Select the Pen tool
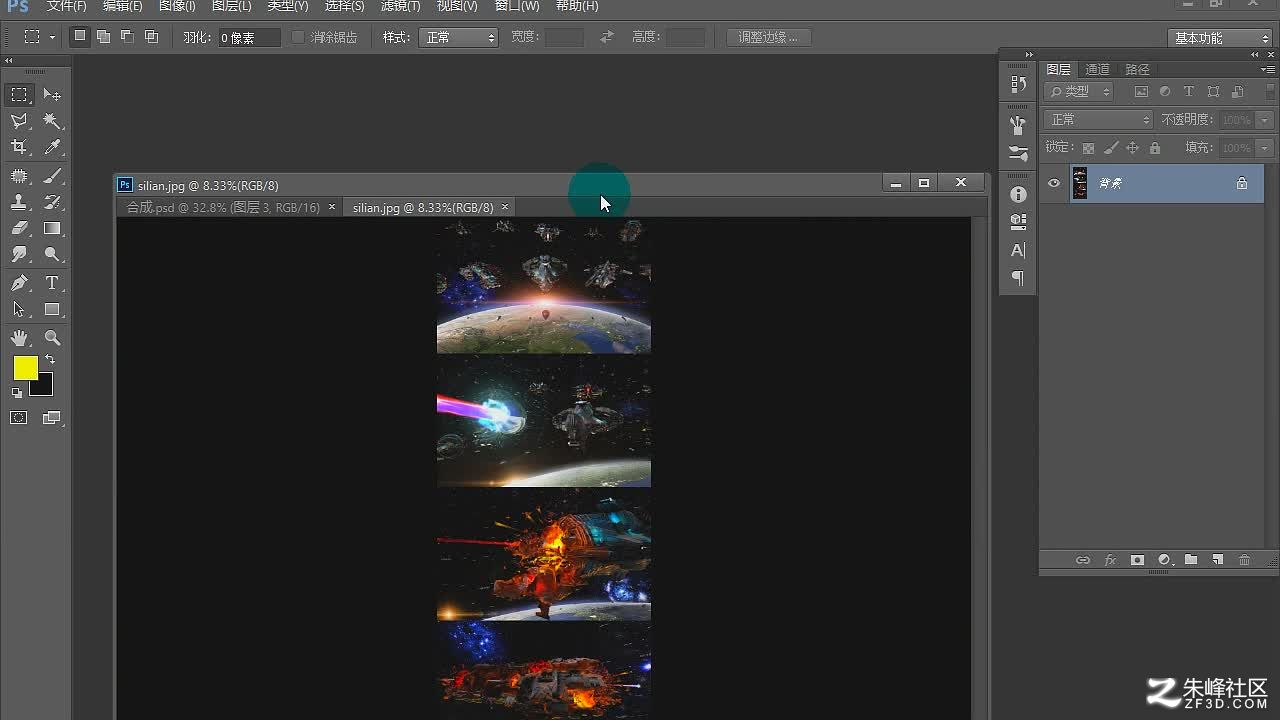The width and height of the screenshot is (1280, 720). click(19, 283)
